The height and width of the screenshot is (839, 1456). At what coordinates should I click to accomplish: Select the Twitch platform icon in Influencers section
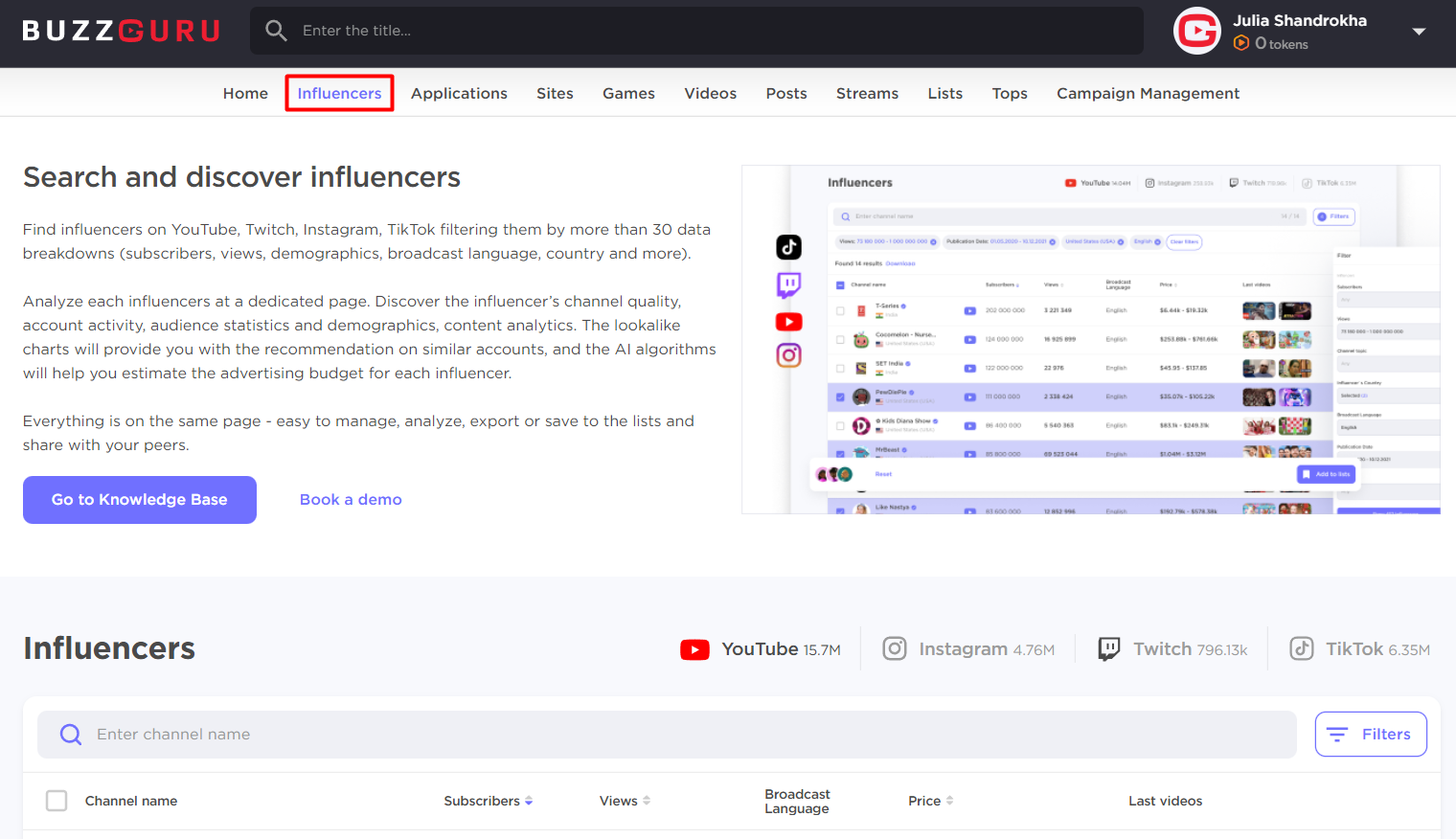tap(1109, 649)
